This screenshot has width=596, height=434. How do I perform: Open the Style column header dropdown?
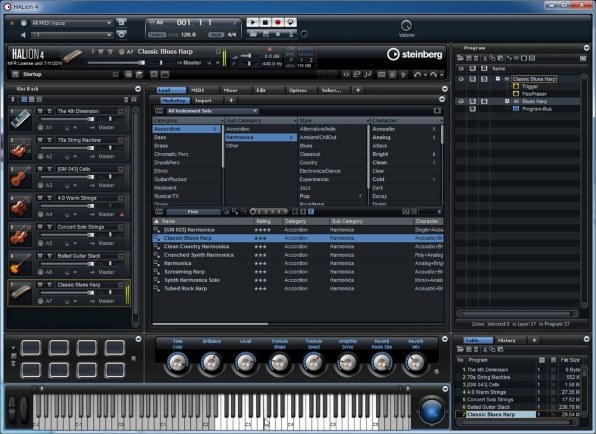coord(368,120)
